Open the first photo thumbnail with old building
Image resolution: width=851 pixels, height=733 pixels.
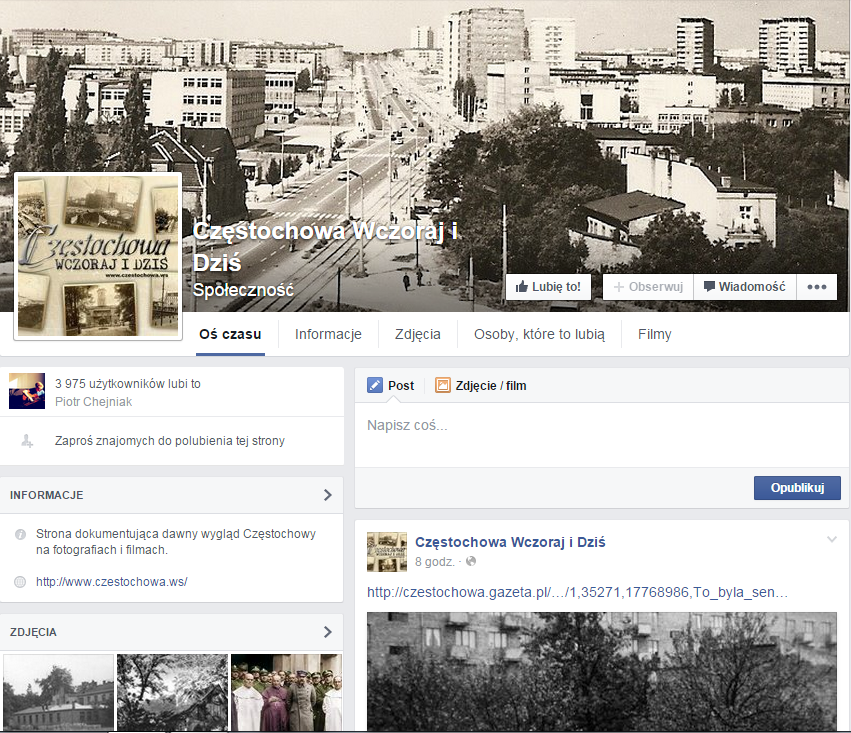(59, 692)
